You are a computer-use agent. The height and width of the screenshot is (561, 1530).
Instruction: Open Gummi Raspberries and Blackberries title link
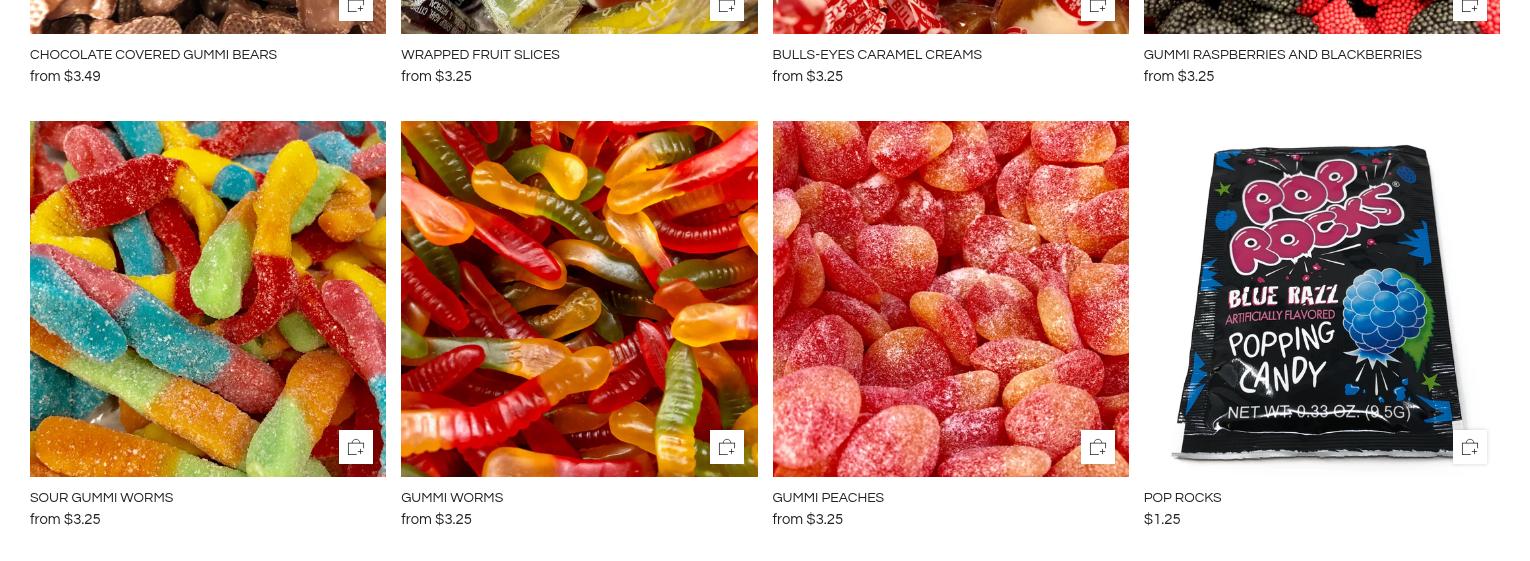(x=1282, y=55)
